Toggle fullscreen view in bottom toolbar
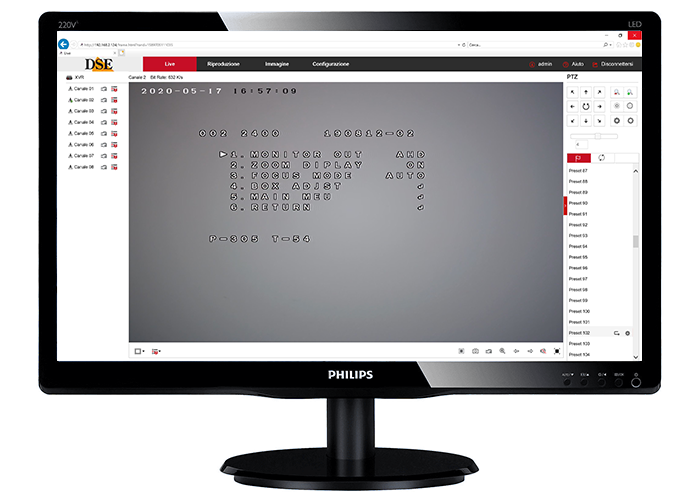This screenshot has width=700, height=500. tap(557, 351)
